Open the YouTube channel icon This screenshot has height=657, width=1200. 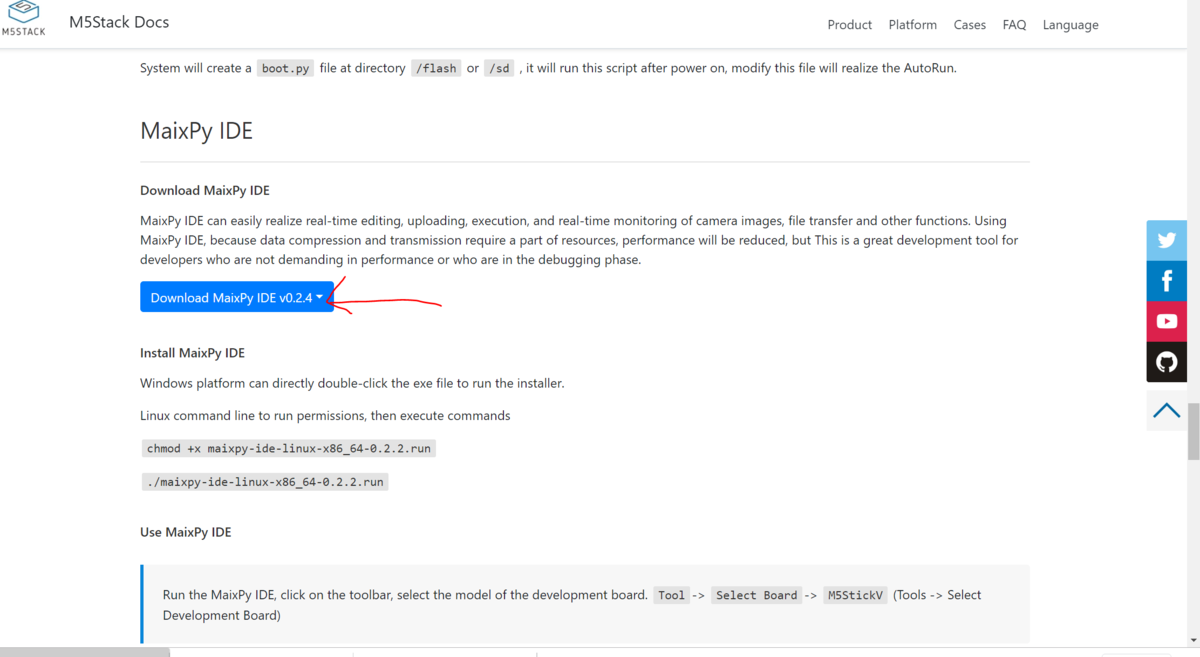coord(1166,321)
